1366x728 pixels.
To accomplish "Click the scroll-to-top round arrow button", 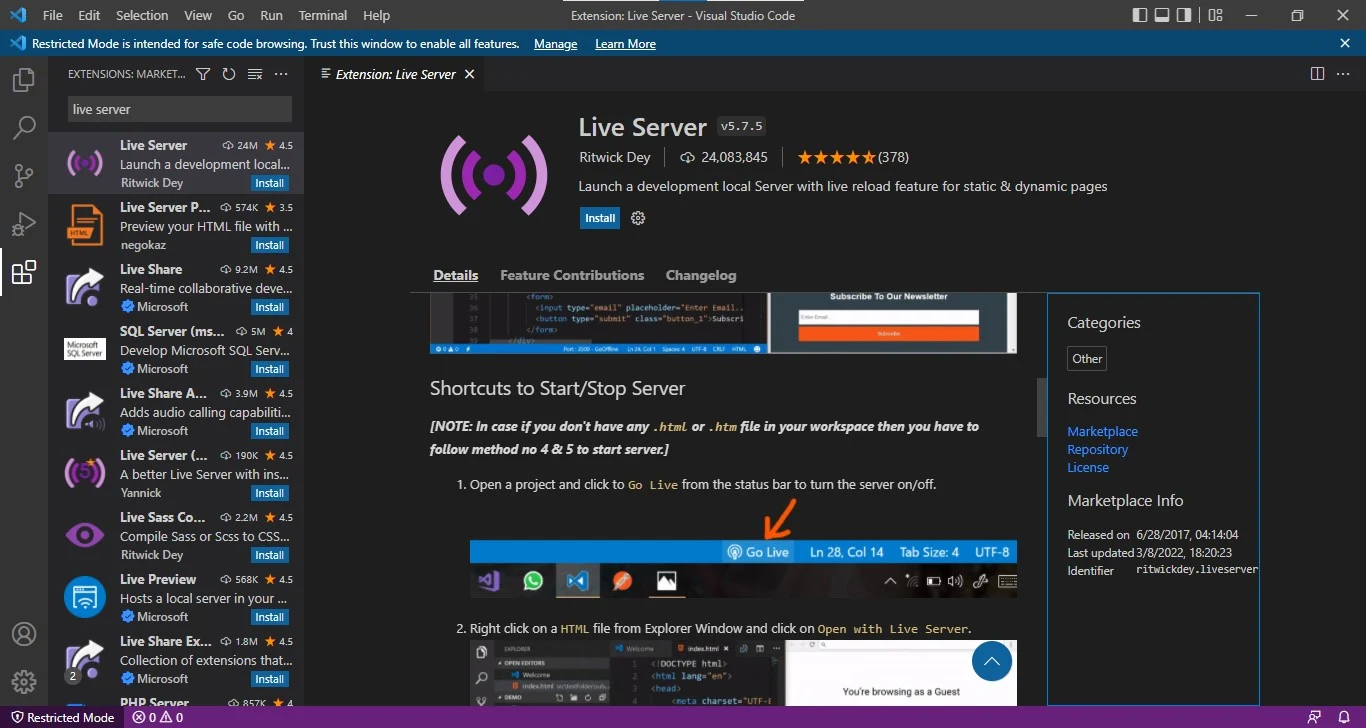I will pyautogui.click(x=992, y=661).
